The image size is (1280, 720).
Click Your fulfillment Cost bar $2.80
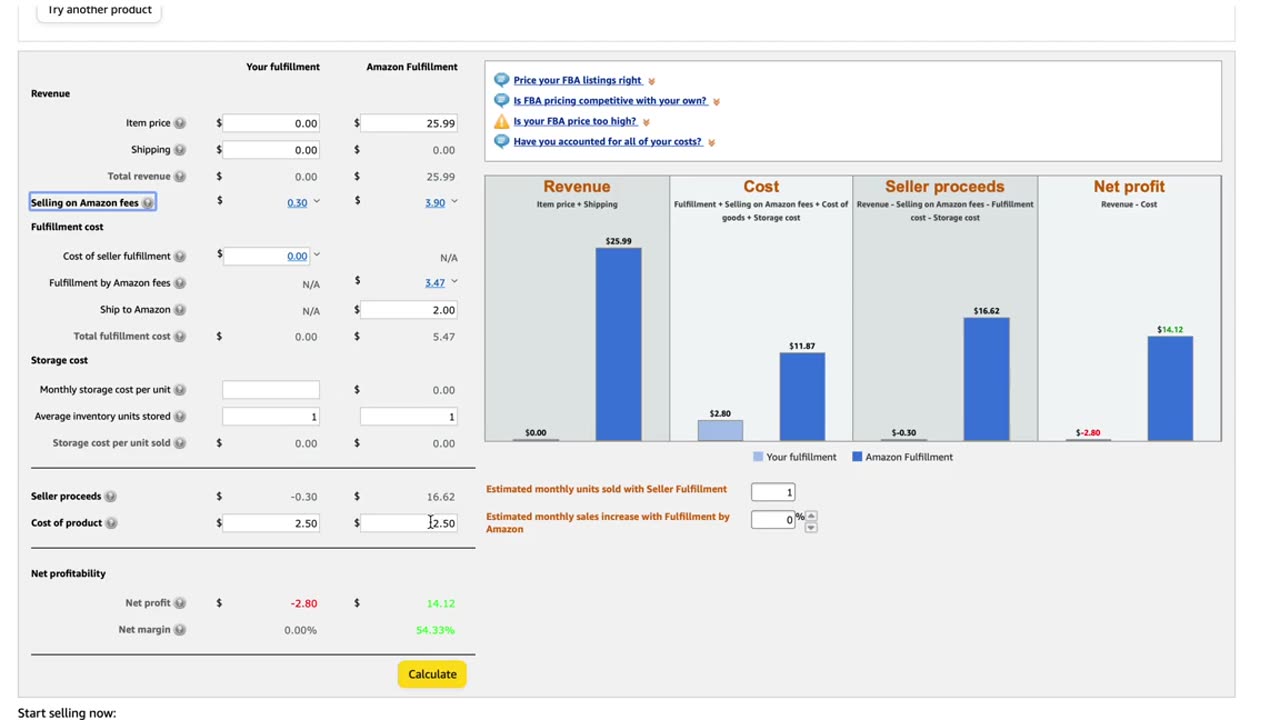[720, 430]
